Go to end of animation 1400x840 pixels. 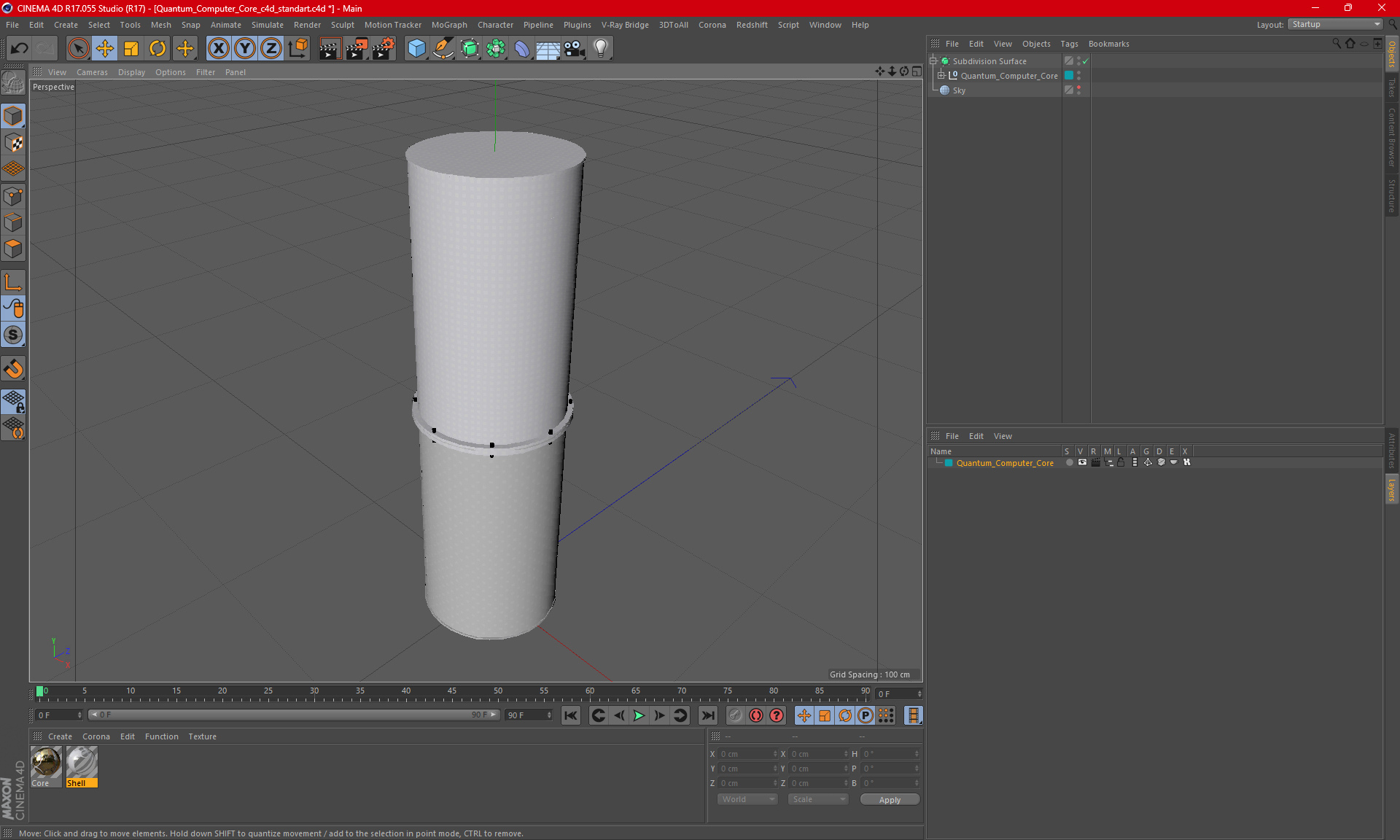point(707,715)
